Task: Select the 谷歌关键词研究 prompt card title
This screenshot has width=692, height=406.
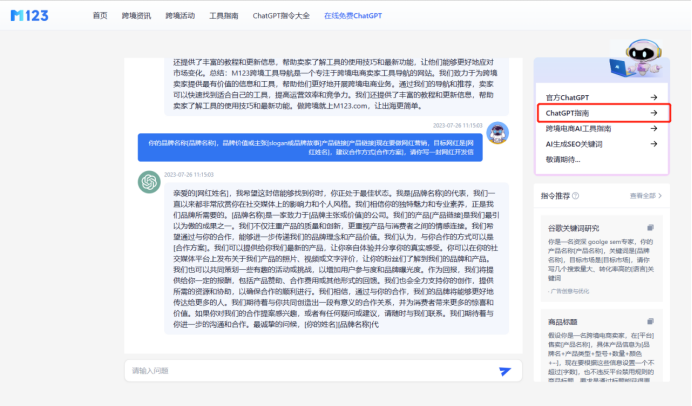Action: [x=573, y=228]
